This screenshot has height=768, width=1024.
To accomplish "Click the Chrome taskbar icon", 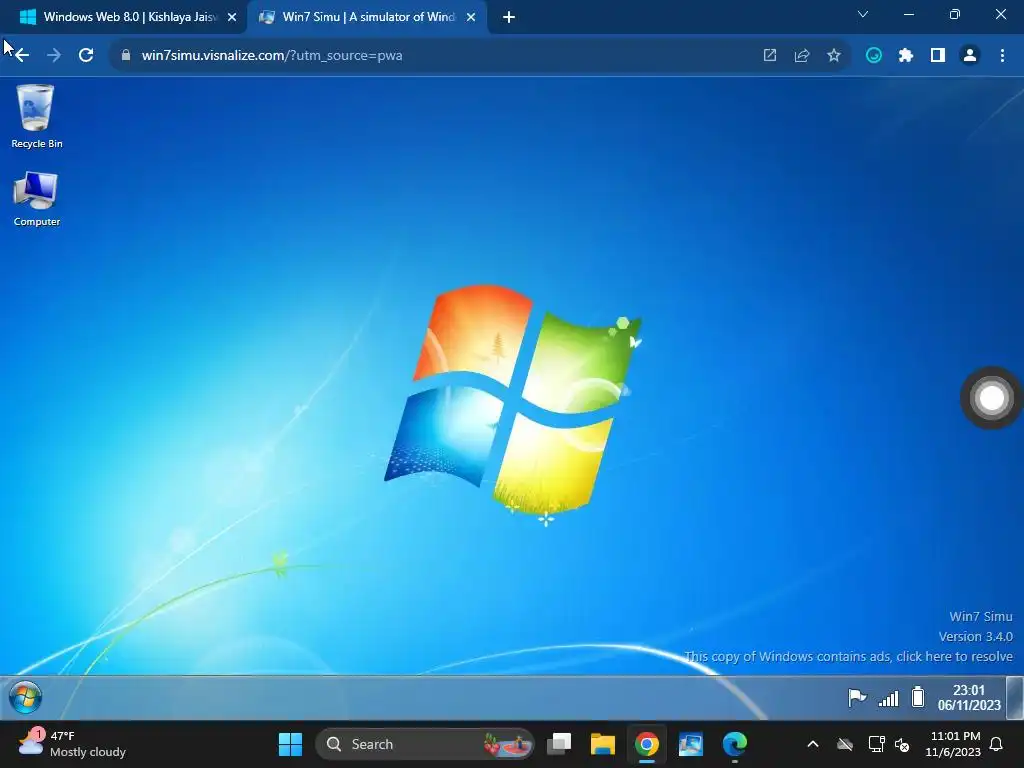I will coord(647,744).
